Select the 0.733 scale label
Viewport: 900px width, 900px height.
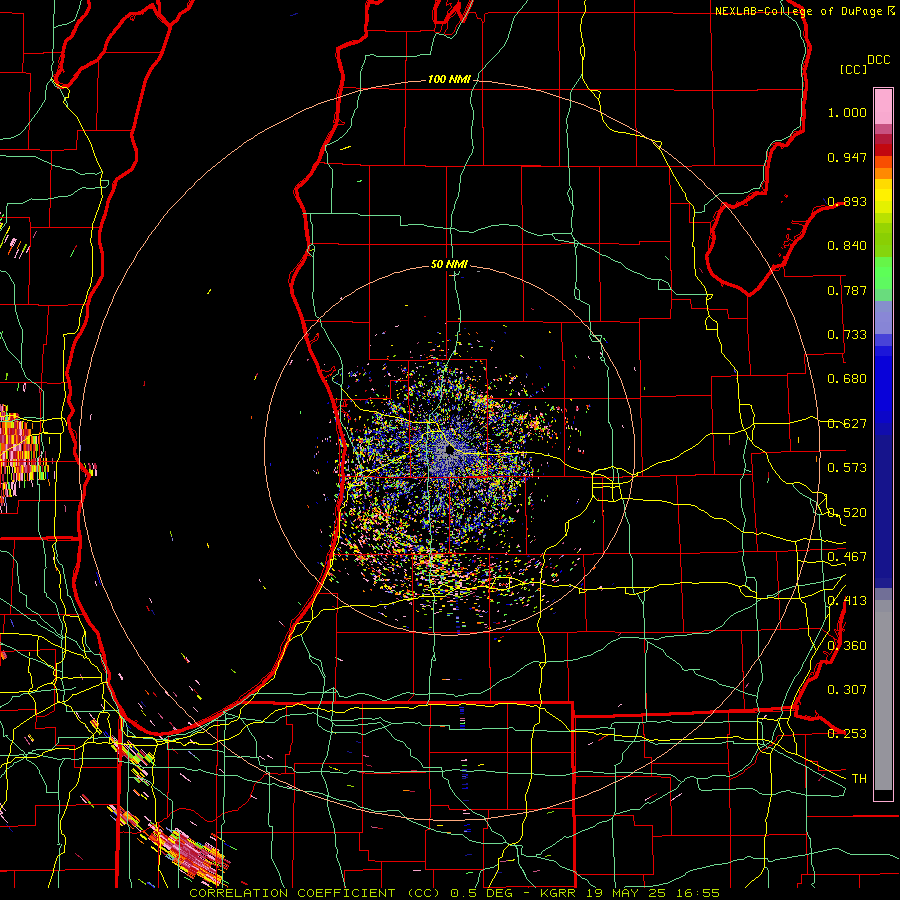click(x=847, y=335)
